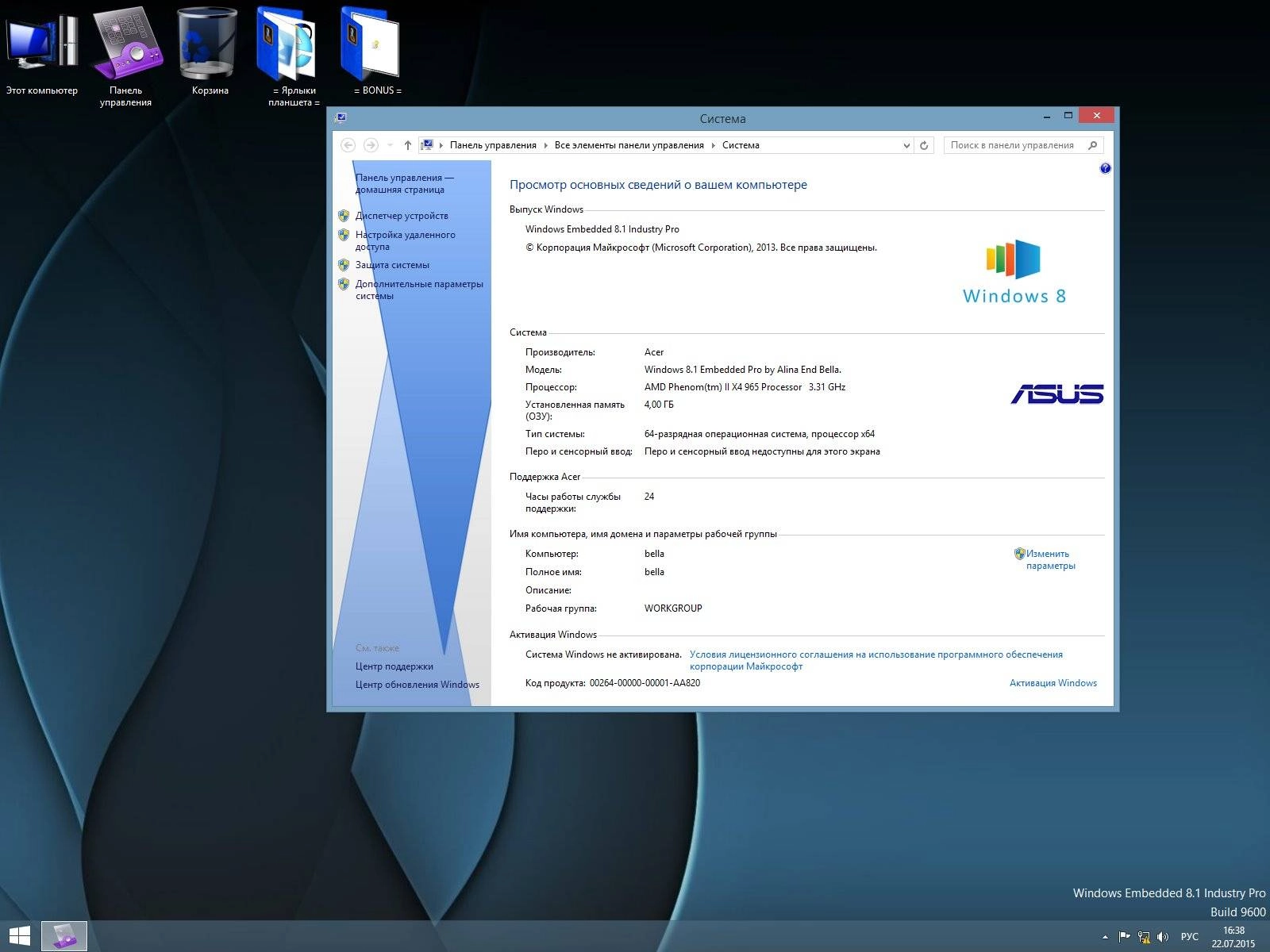Click 'Просмотр основных сведений о вашем компьютере' heading
This screenshot has width=1270, height=952.
click(x=658, y=185)
